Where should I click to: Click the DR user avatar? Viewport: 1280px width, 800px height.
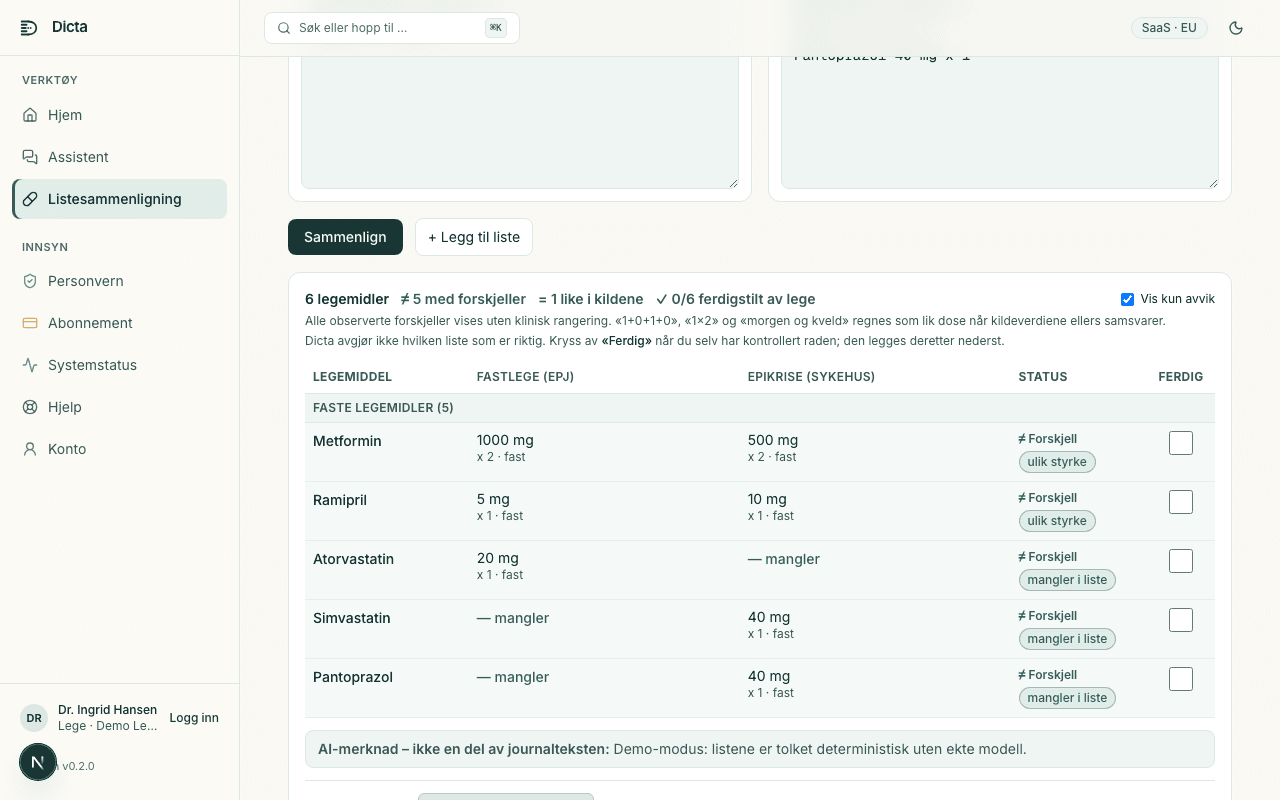click(34, 718)
